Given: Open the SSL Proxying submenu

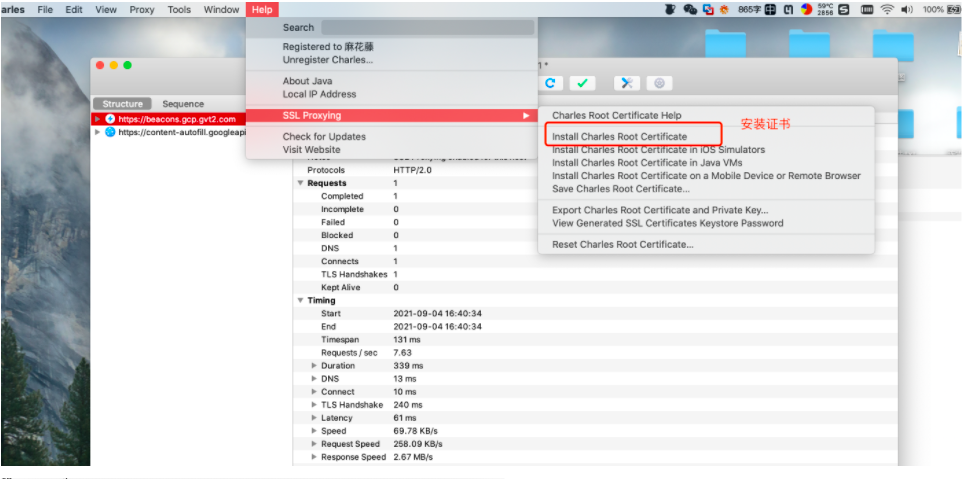Looking at the screenshot, I should [x=392, y=116].
